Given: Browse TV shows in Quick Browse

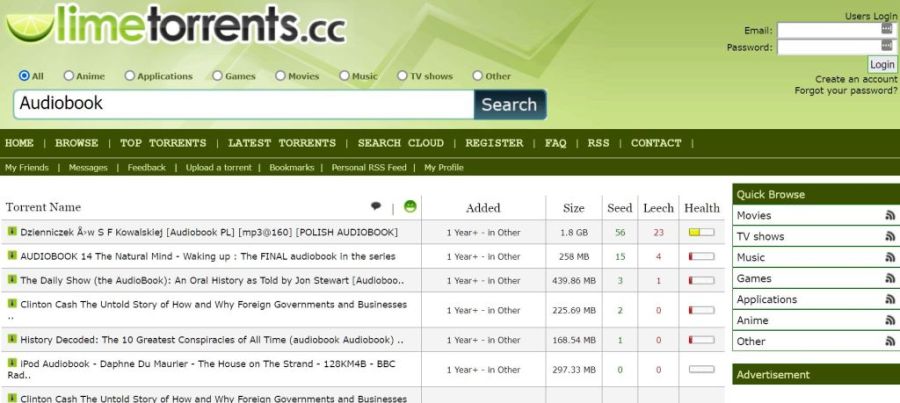Looking at the screenshot, I should click(x=761, y=237).
